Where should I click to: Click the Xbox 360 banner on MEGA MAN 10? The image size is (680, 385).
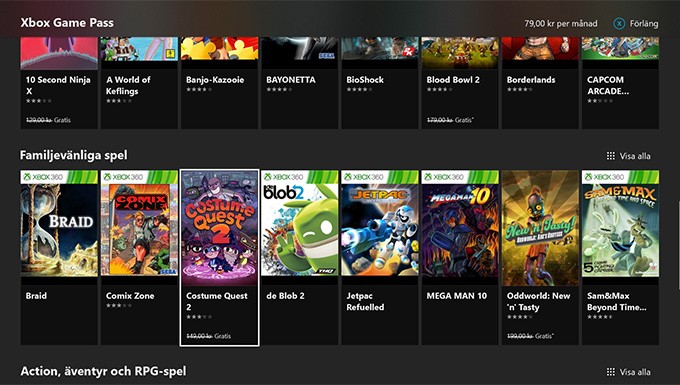point(460,177)
